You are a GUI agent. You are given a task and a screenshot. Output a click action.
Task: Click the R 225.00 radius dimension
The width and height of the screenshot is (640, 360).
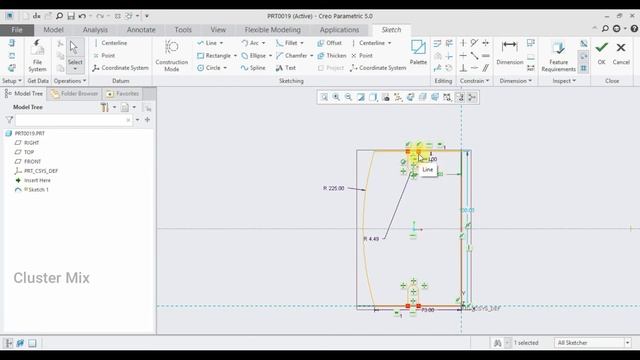tap(333, 188)
